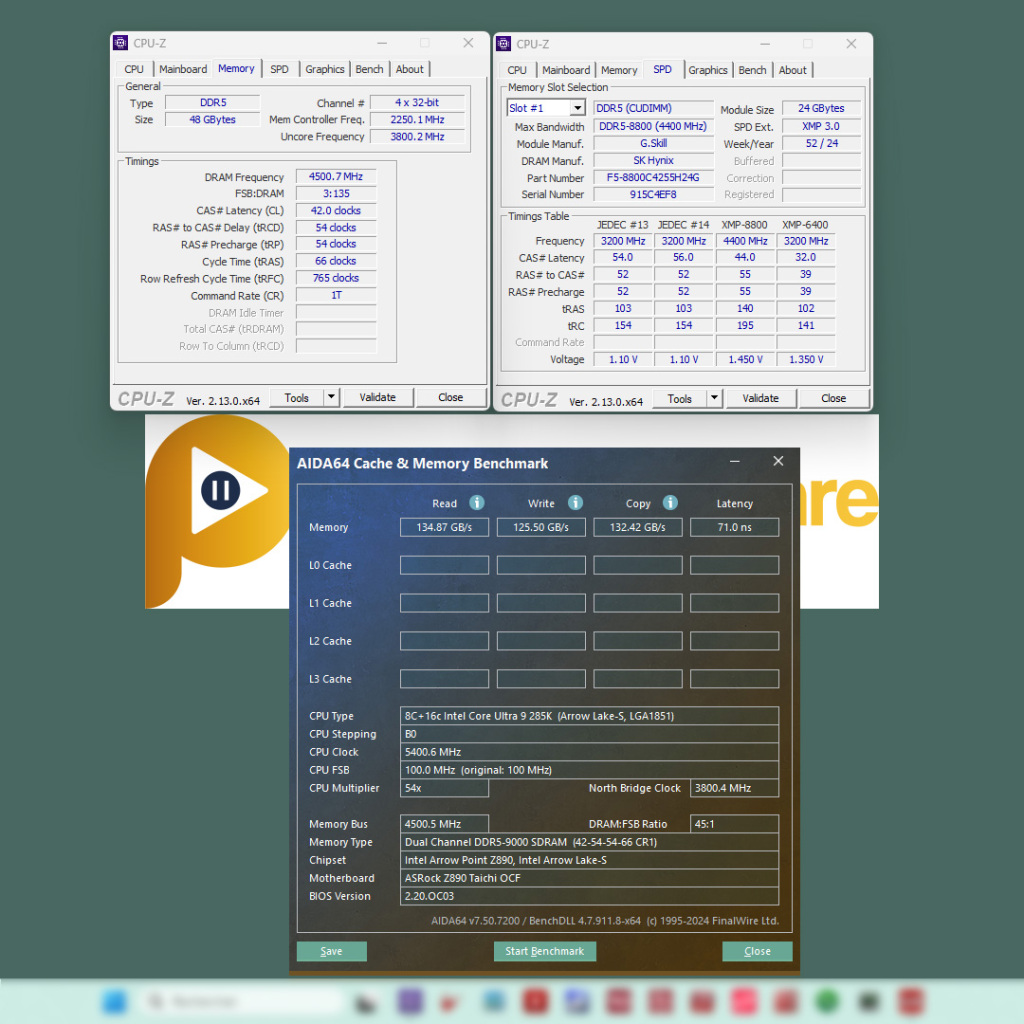Switch to CPU tab in left CPU-Z window
The height and width of the screenshot is (1024, 1024).
(134, 69)
